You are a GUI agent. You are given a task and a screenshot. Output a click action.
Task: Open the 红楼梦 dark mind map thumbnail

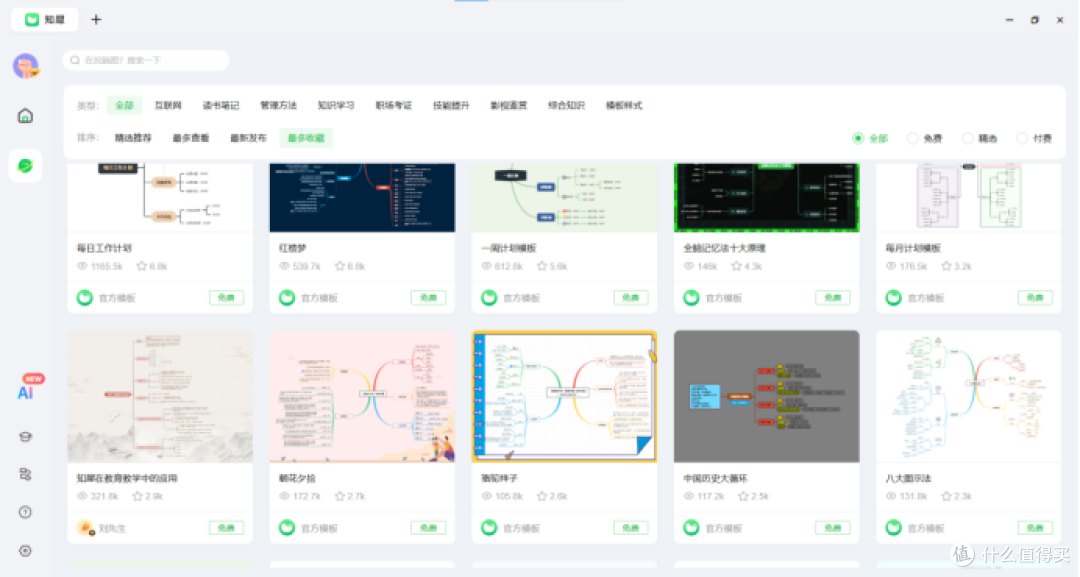point(362,198)
